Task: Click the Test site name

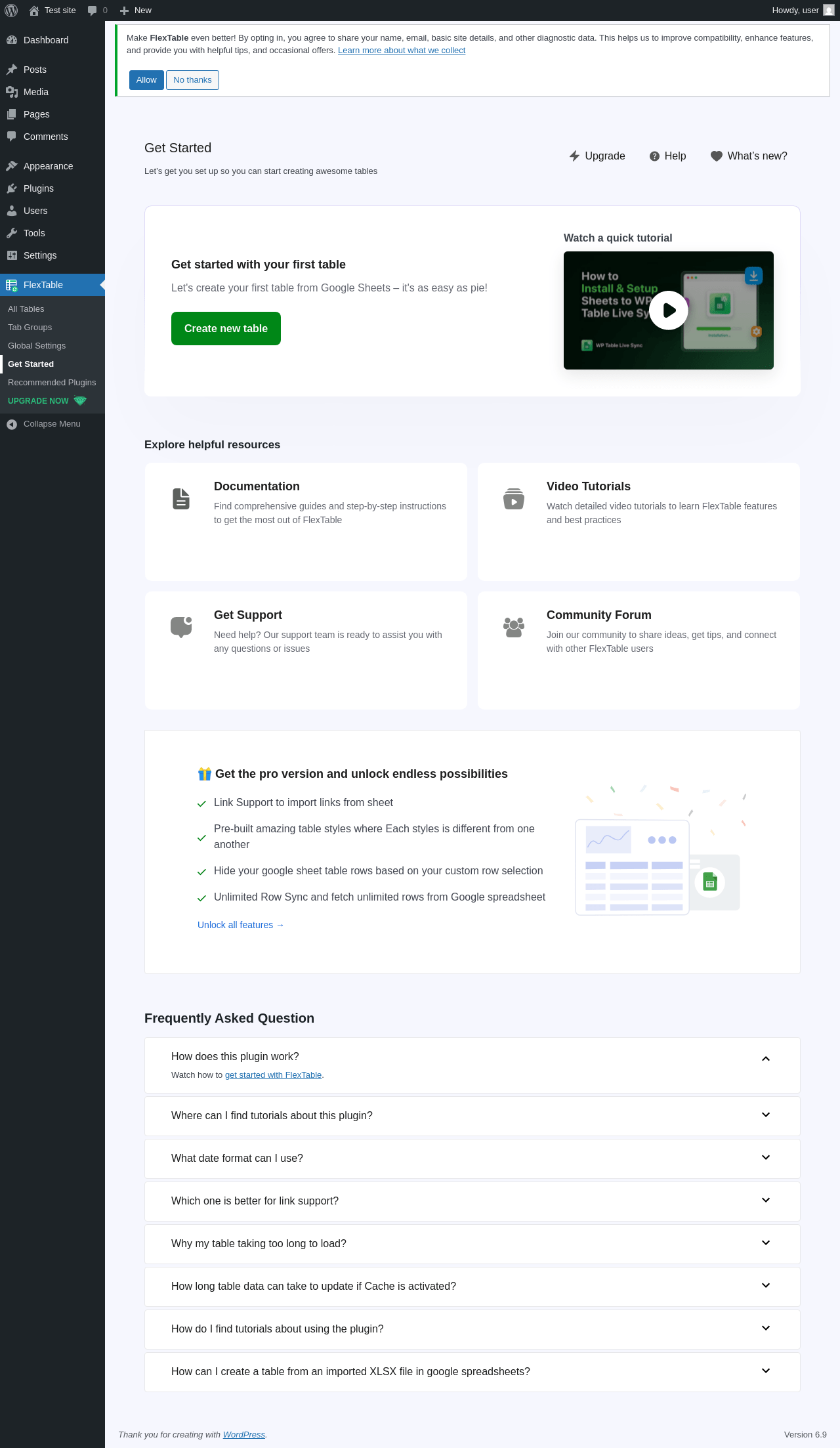Action: pos(60,11)
